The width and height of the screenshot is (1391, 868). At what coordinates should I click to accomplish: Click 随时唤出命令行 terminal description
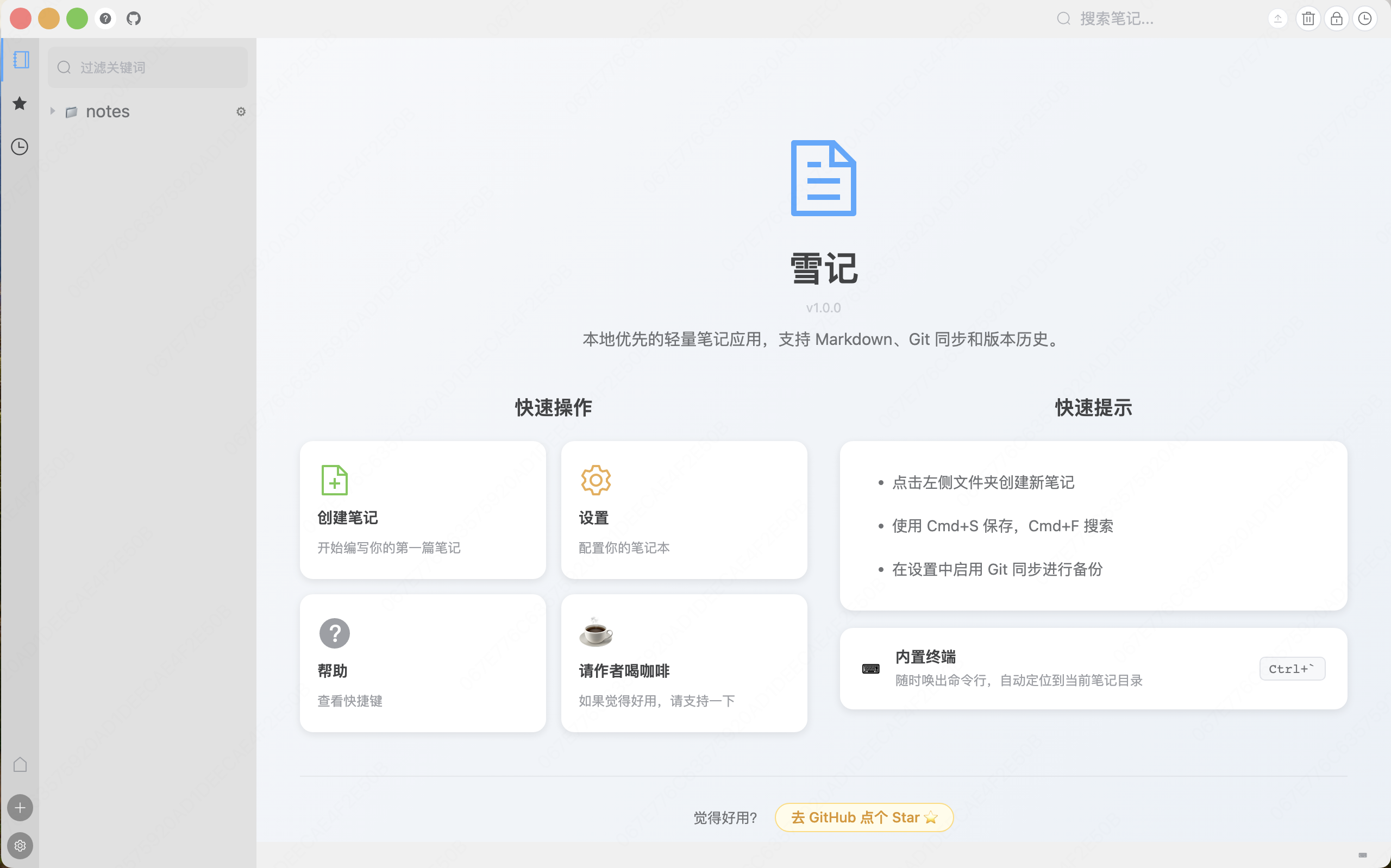1019,680
